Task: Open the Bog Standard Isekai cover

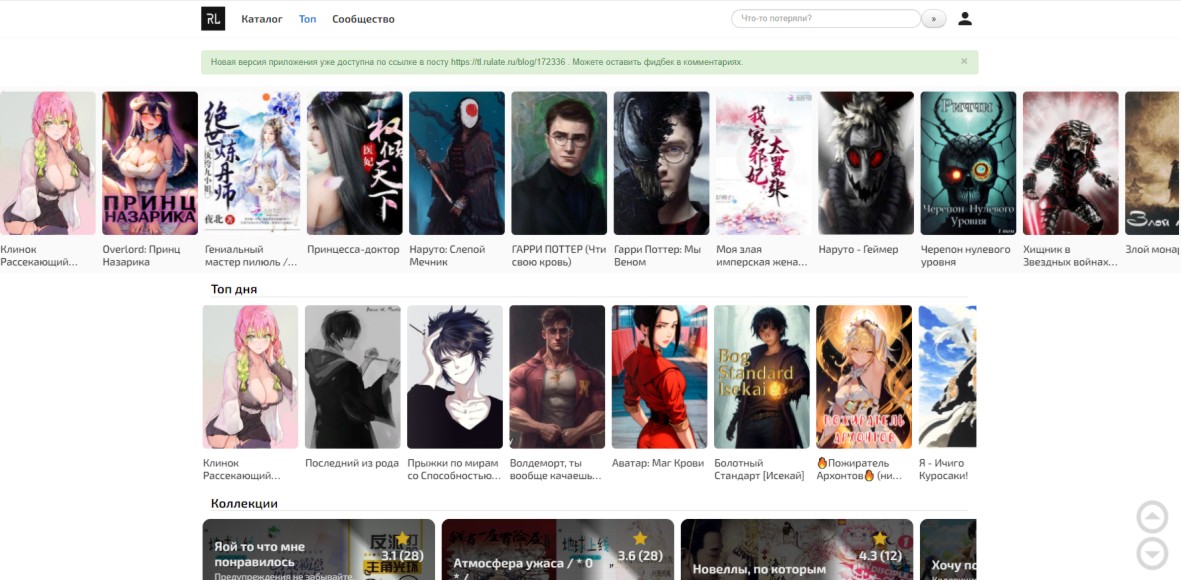Action: point(762,376)
